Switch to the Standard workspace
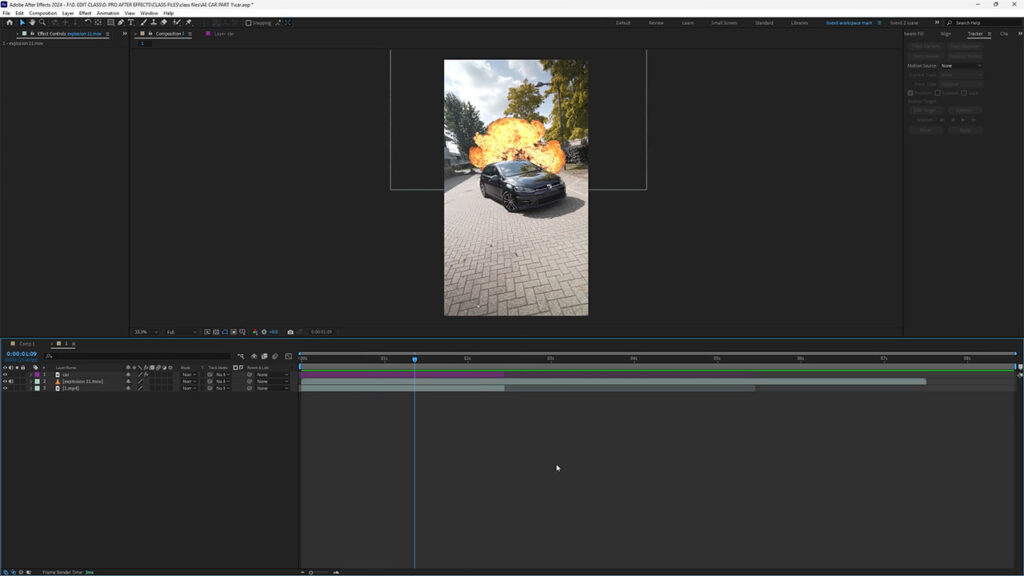1024x576 pixels. coord(763,22)
